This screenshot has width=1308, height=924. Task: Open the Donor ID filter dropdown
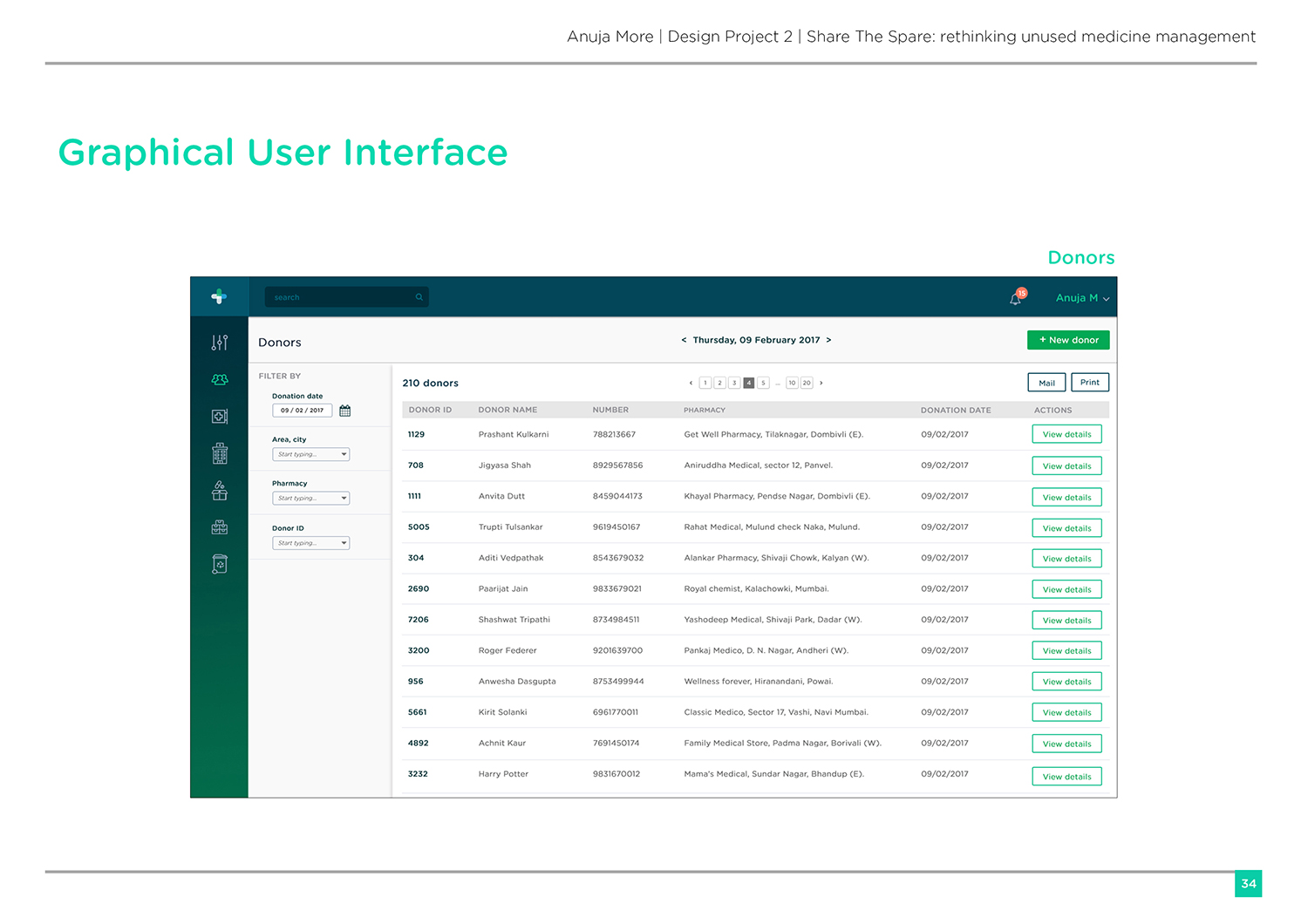311,543
